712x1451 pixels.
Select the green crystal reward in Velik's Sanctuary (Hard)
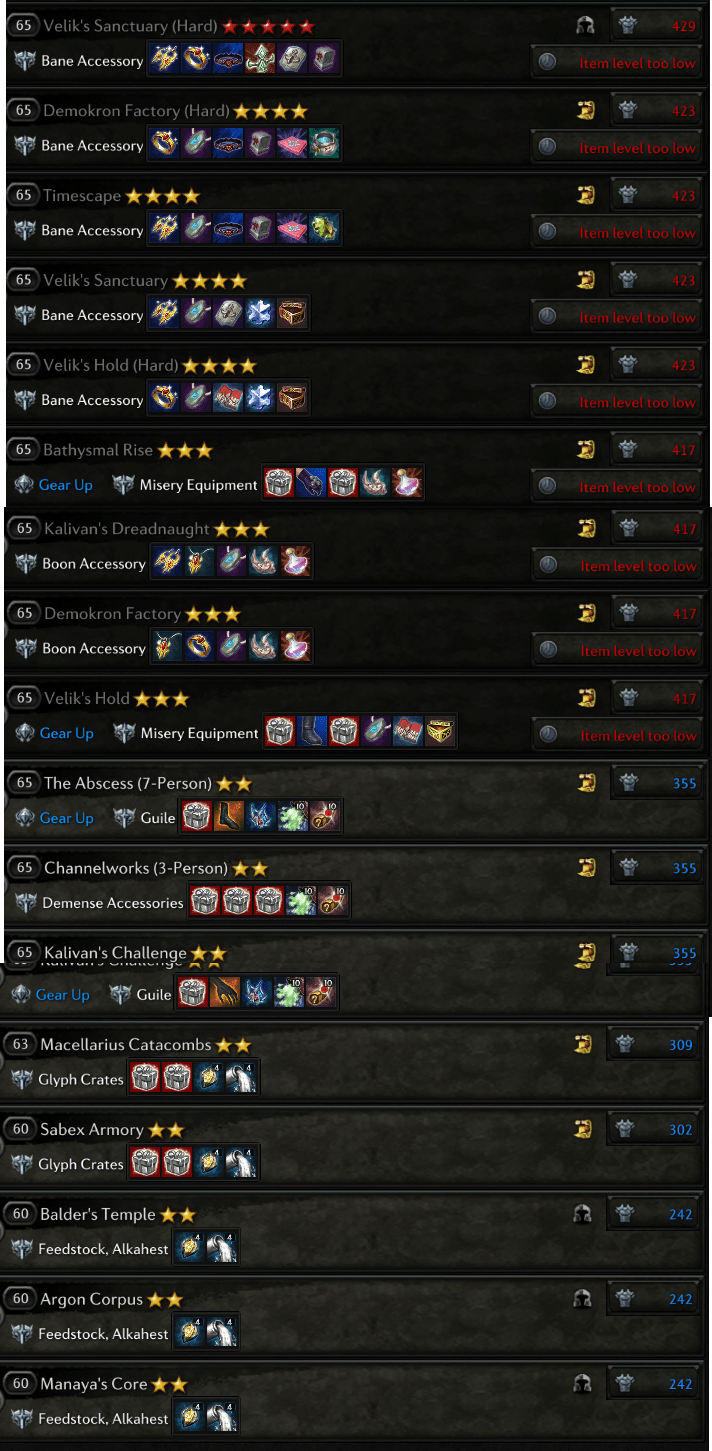(x=261, y=60)
